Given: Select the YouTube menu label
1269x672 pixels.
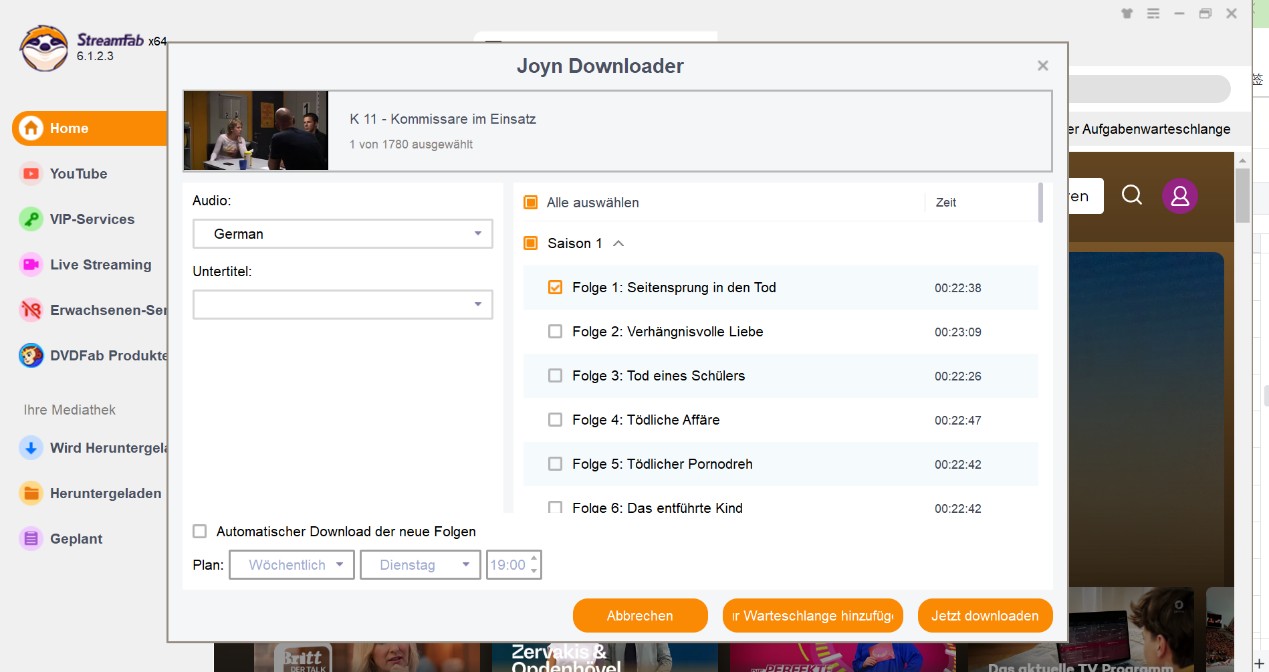Looking at the screenshot, I should tap(79, 174).
